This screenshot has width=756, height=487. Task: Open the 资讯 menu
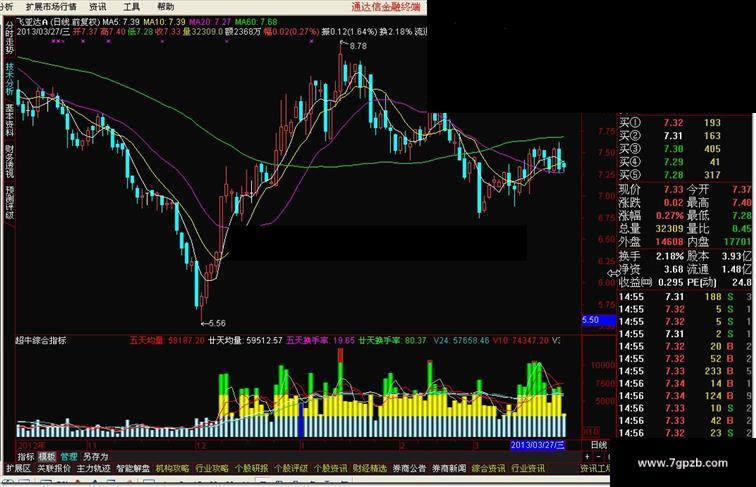[97, 7]
